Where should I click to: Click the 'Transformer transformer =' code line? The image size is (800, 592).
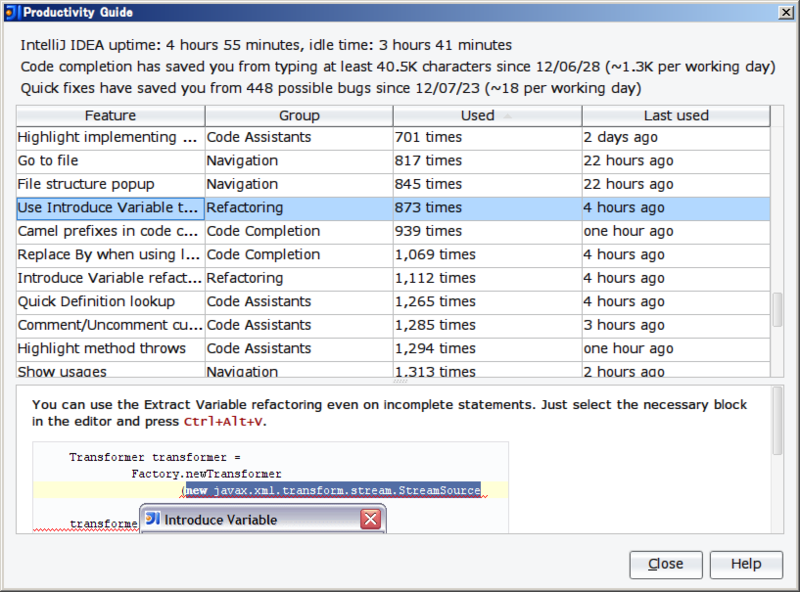pos(155,457)
